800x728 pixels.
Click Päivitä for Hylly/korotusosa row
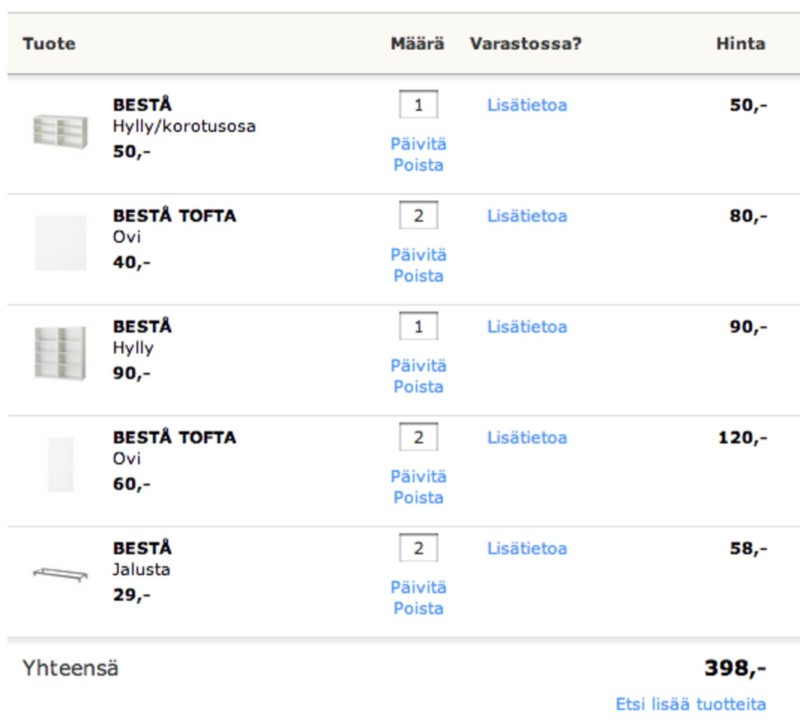418,144
